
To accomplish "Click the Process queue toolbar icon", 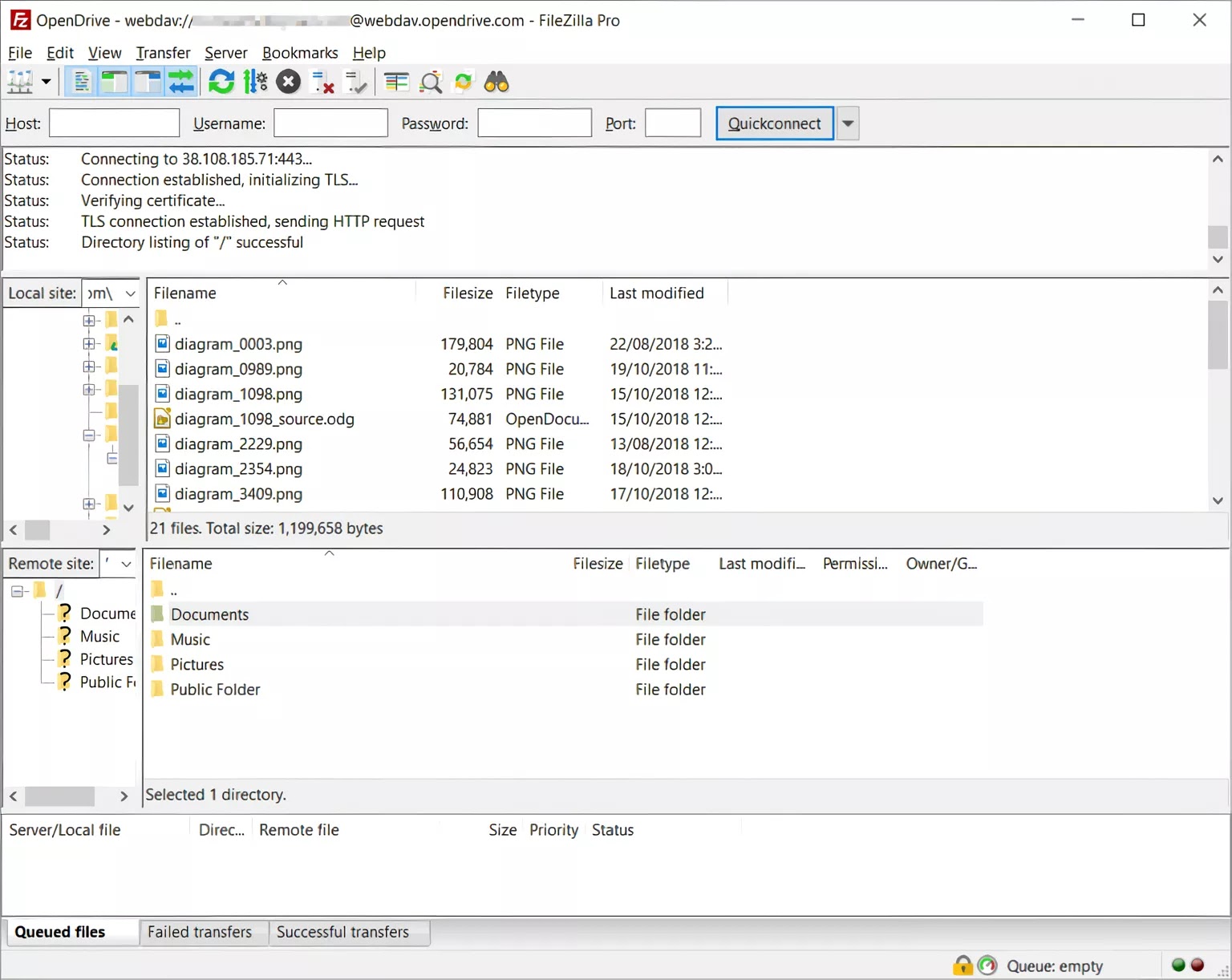I will 255,82.
